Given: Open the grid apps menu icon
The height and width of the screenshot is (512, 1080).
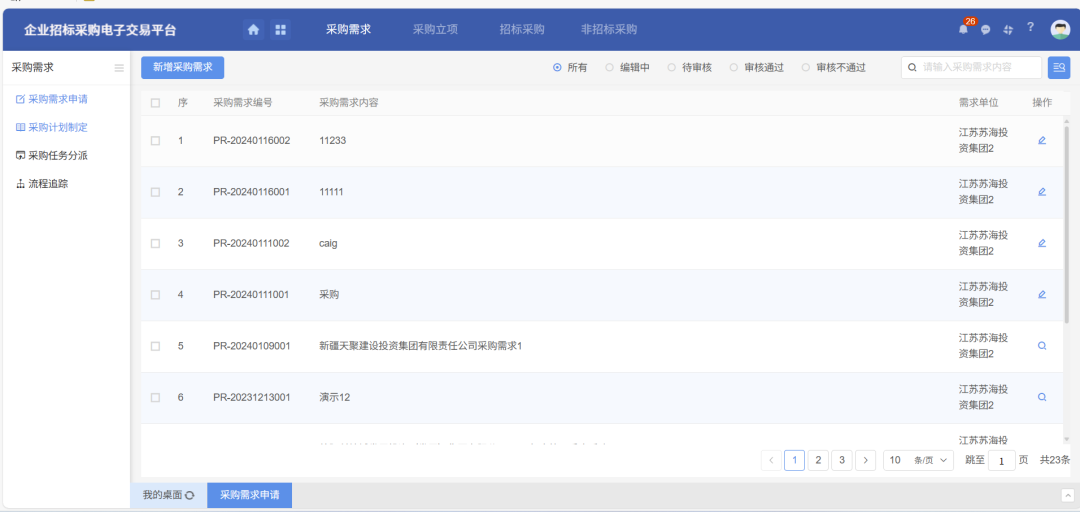Looking at the screenshot, I should pos(280,30).
